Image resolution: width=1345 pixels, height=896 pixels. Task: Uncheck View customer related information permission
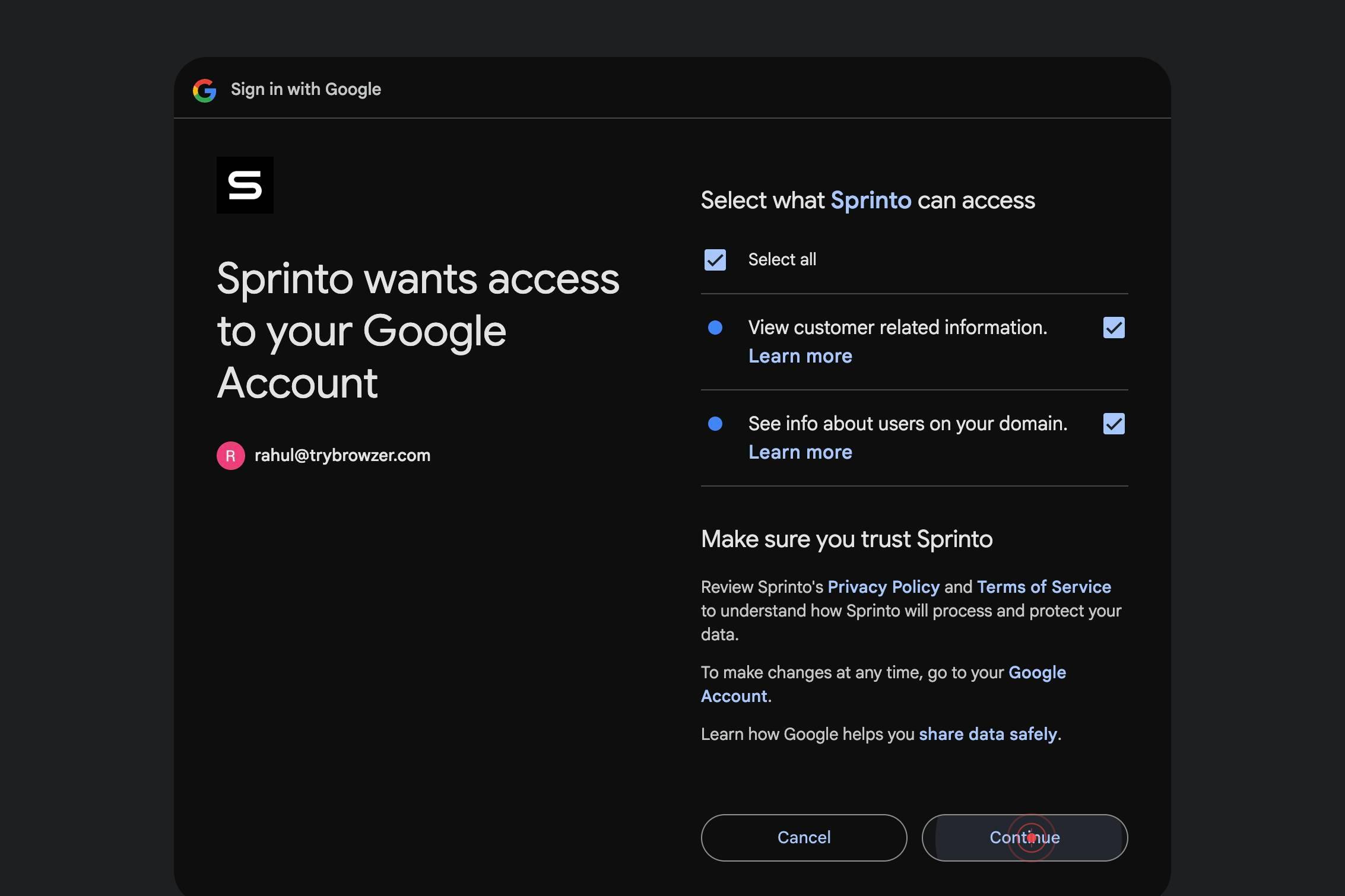point(1114,328)
